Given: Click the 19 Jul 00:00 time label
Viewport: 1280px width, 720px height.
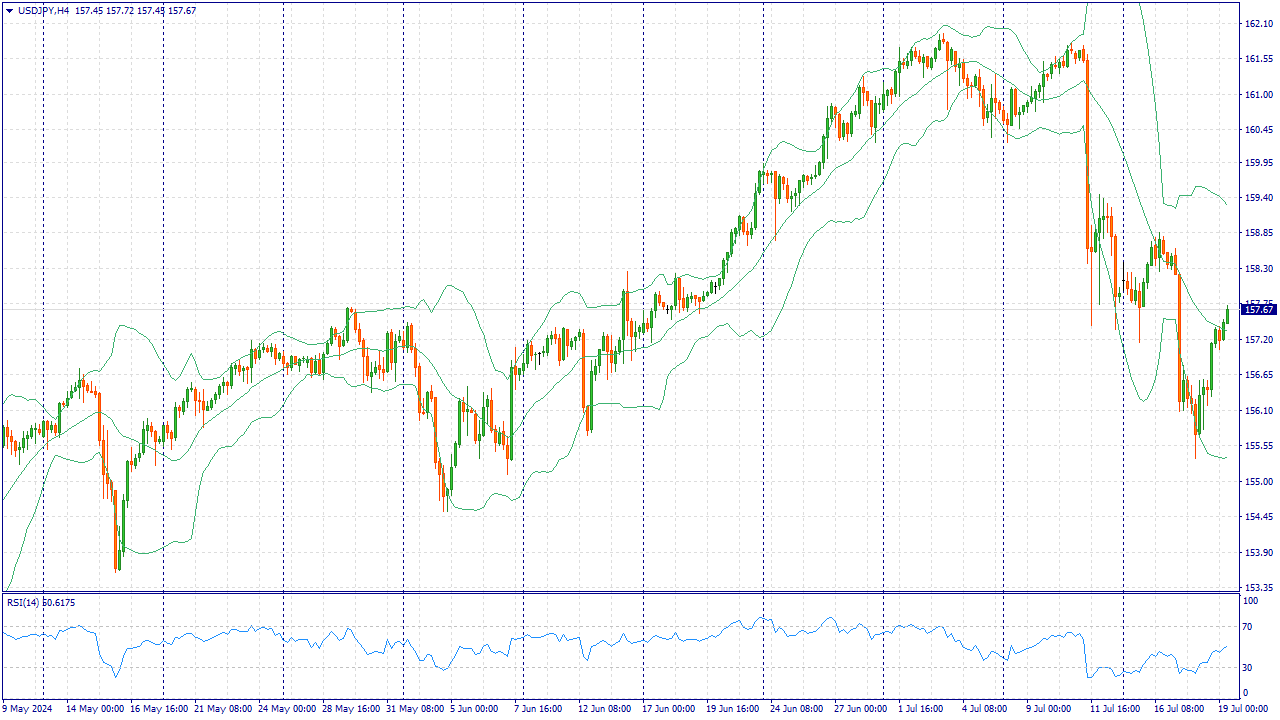Looking at the screenshot, I should (x=1242, y=709).
